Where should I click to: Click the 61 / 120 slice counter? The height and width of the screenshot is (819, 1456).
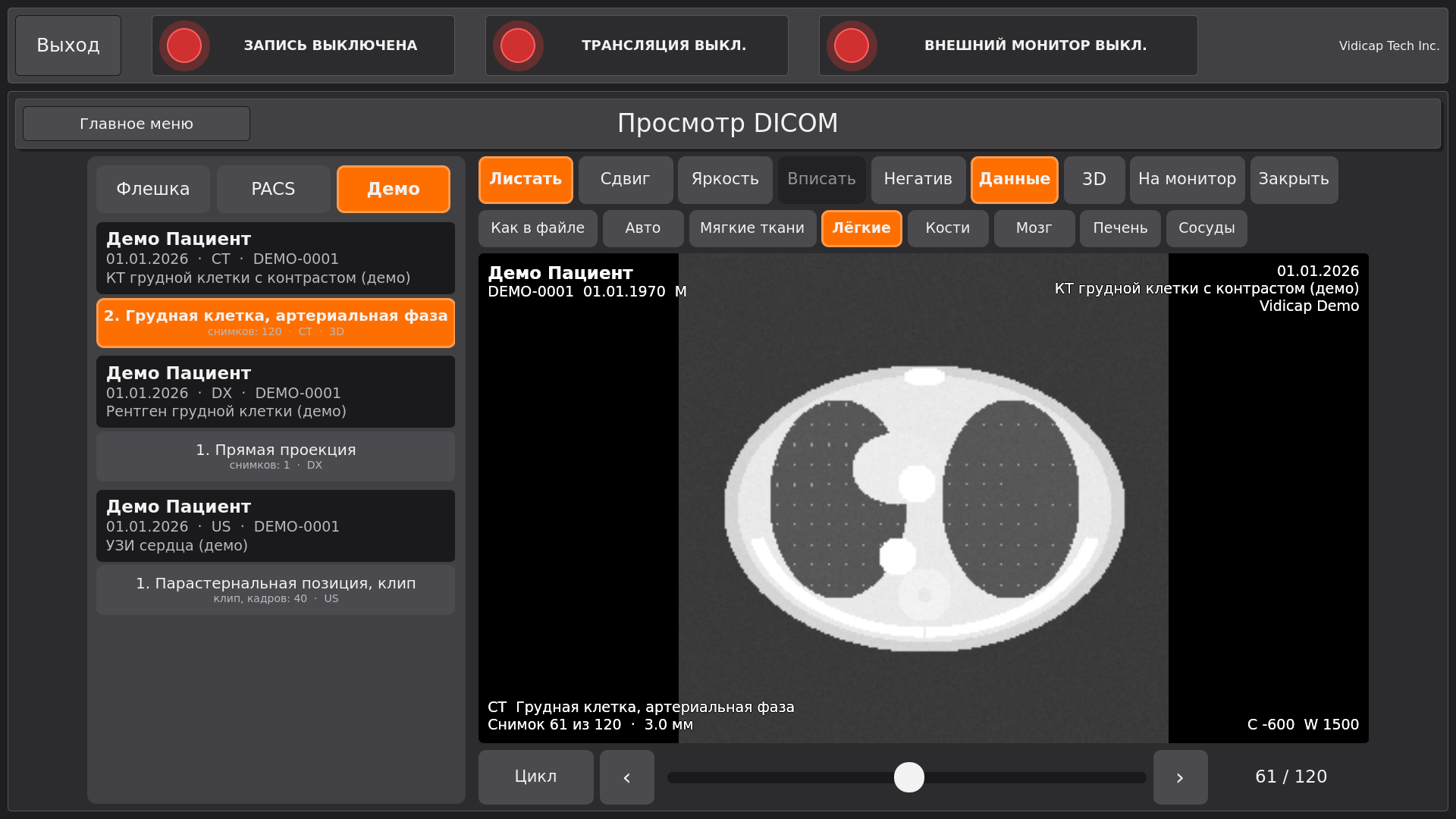pyautogui.click(x=1291, y=777)
